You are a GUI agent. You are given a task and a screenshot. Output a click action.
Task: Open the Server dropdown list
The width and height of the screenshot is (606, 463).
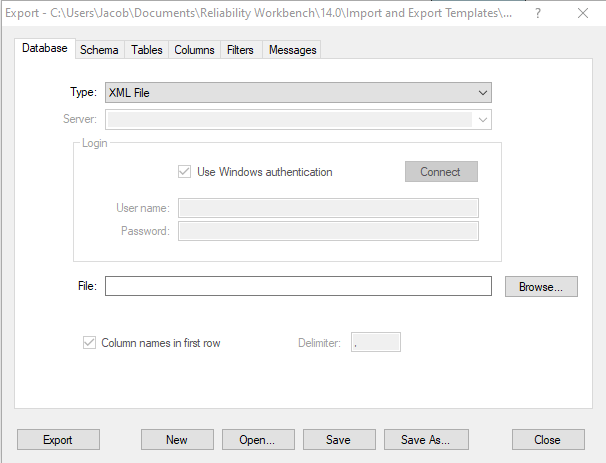click(x=483, y=120)
